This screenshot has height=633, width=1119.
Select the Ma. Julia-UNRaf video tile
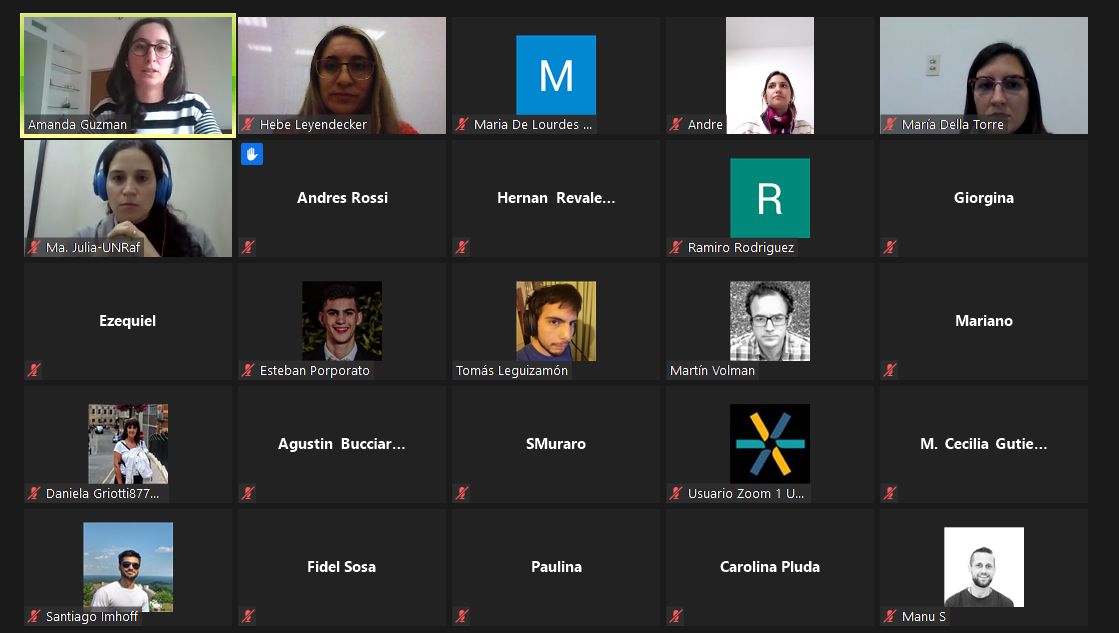[x=128, y=198]
